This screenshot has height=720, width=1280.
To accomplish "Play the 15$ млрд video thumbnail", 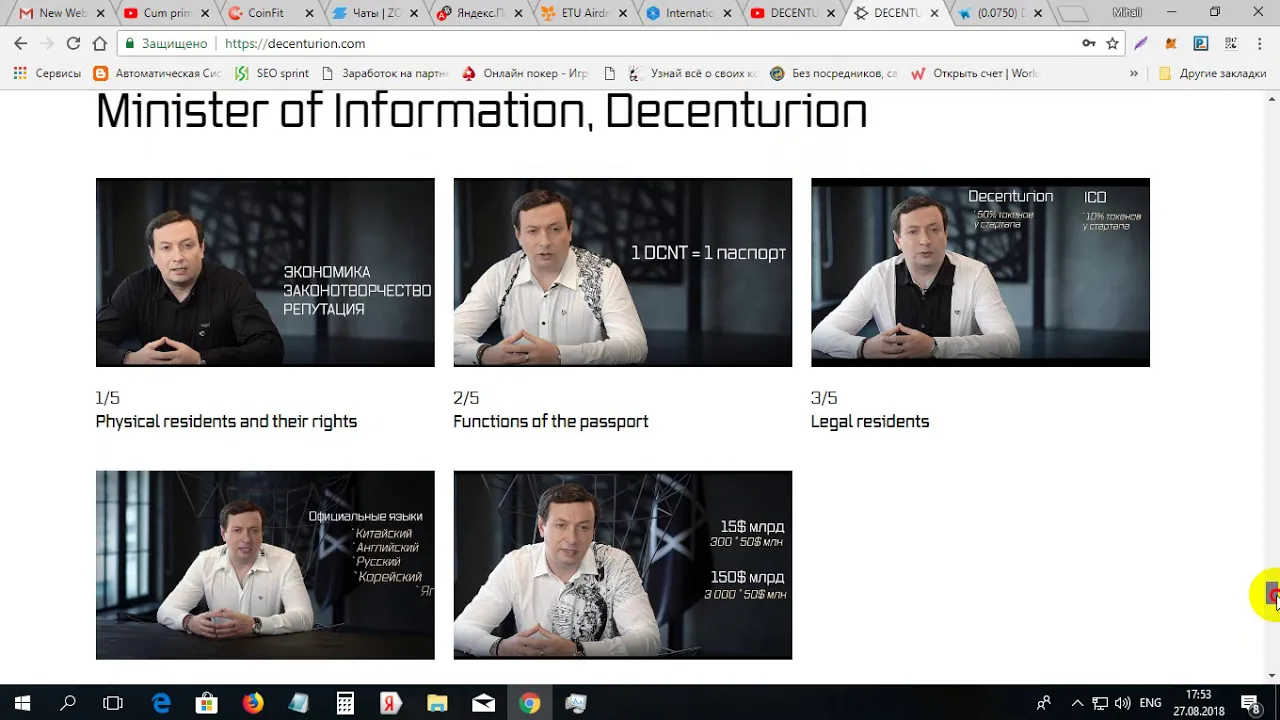I will click(x=622, y=565).
